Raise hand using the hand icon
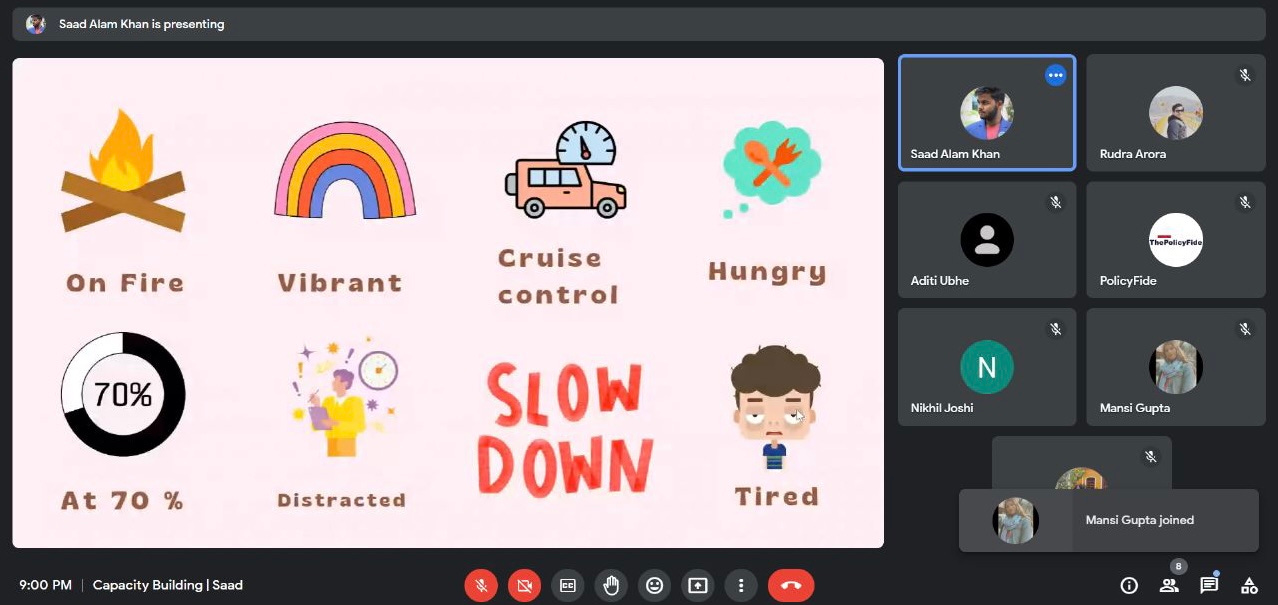1278x605 pixels. coord(611,585)
